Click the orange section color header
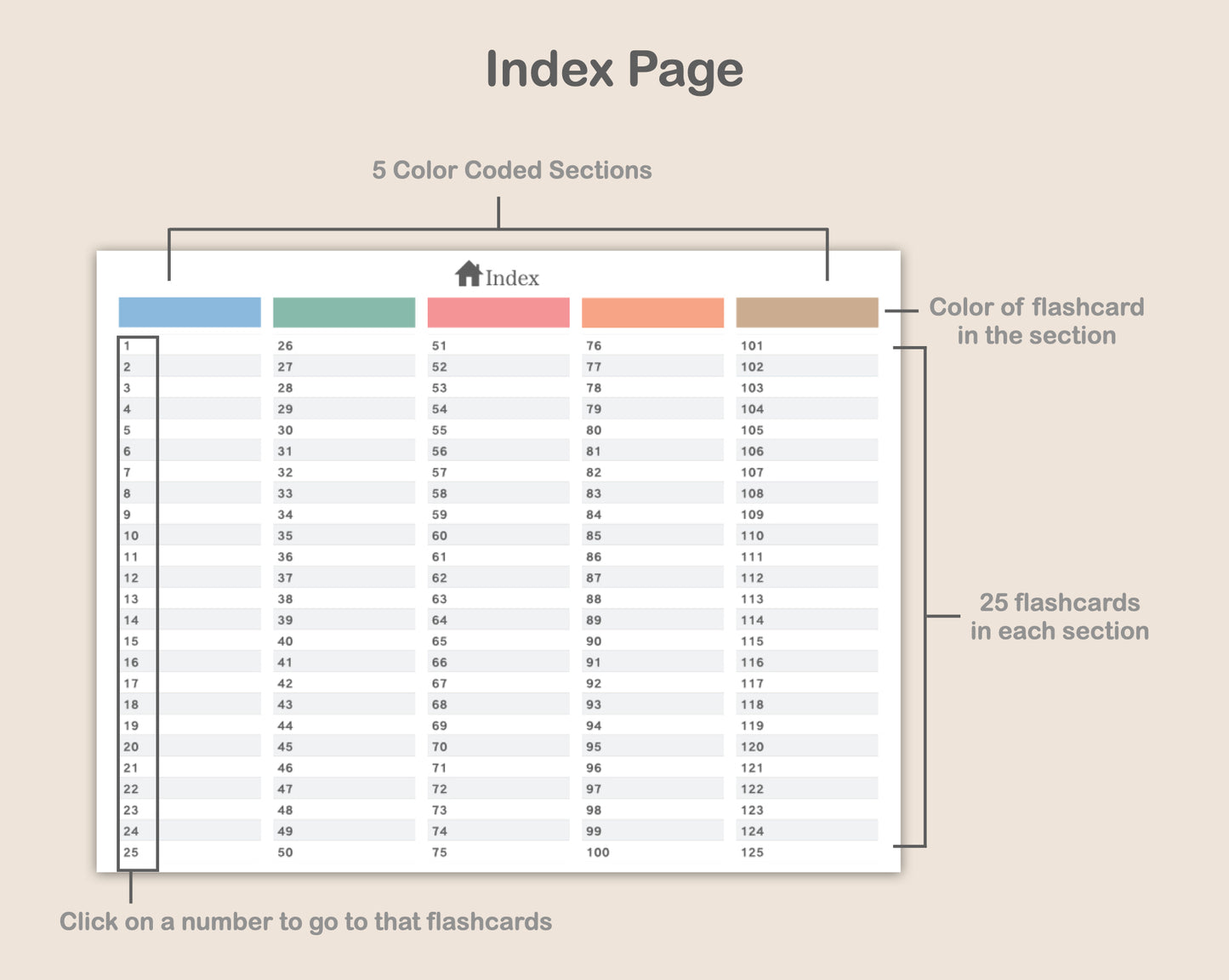1229x980 pixels. pos(652,312)
